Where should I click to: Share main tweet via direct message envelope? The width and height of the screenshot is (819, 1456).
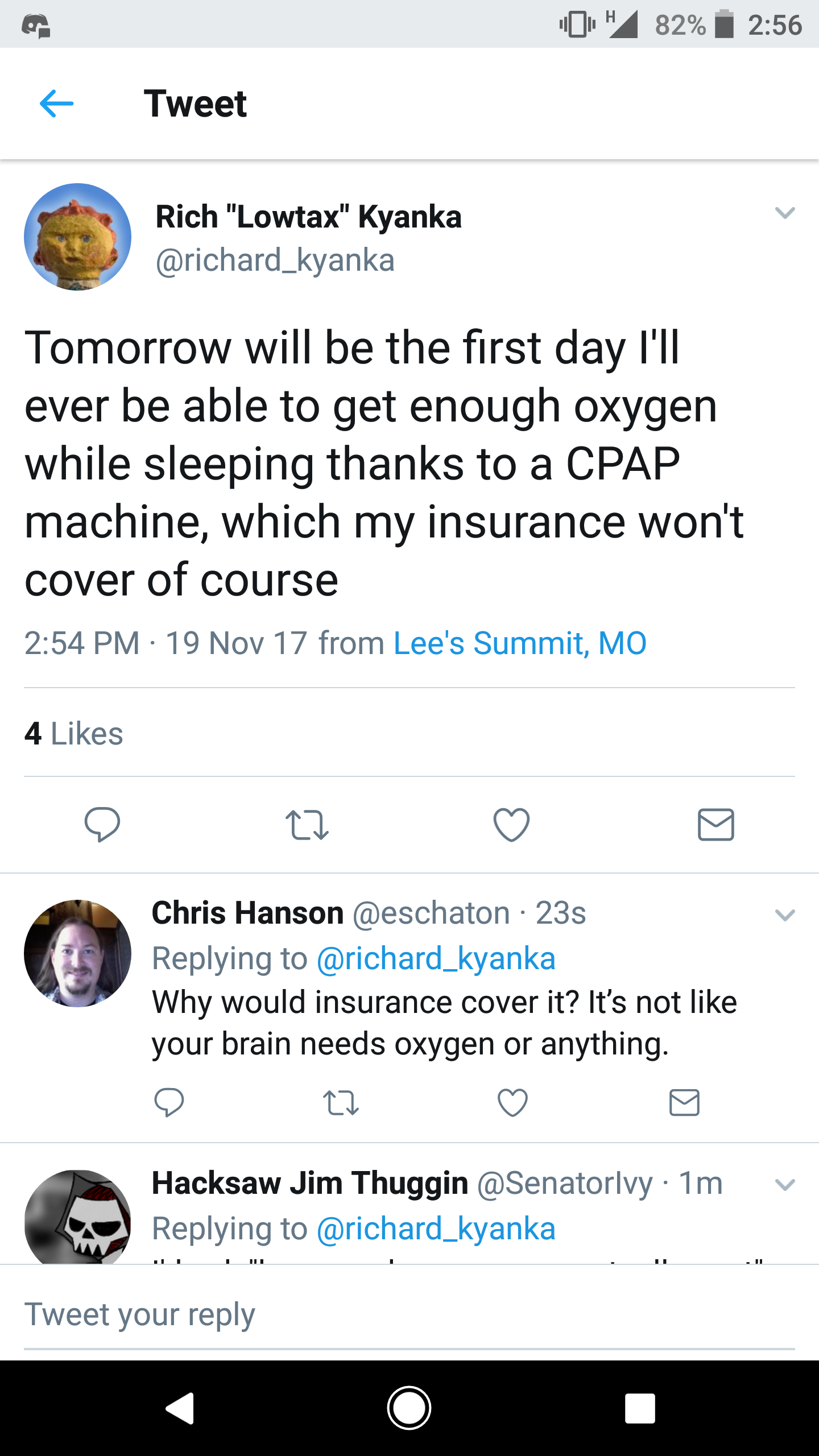coord(716,824)
